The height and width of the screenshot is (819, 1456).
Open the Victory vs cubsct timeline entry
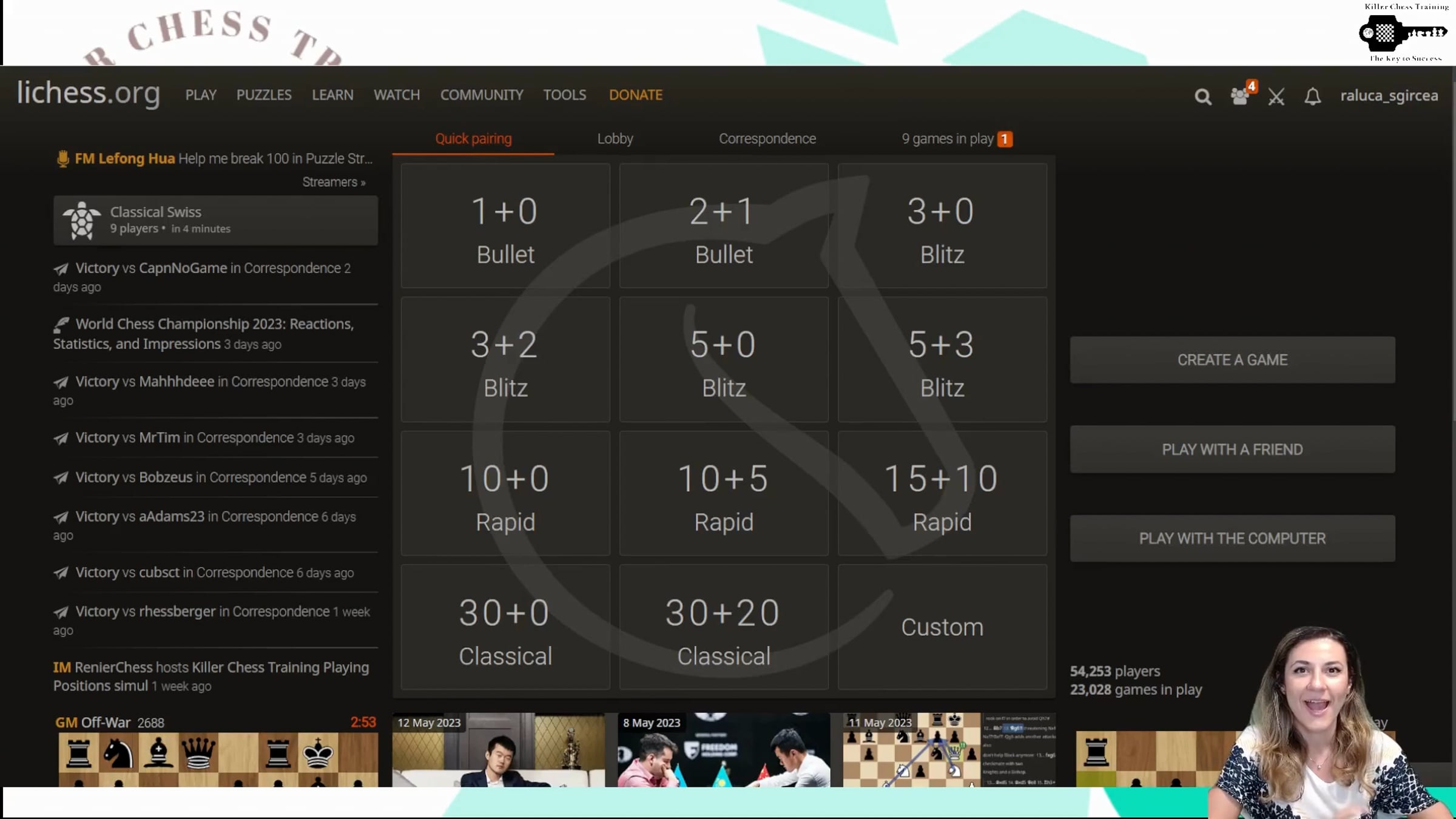click(x=203, y=573)
